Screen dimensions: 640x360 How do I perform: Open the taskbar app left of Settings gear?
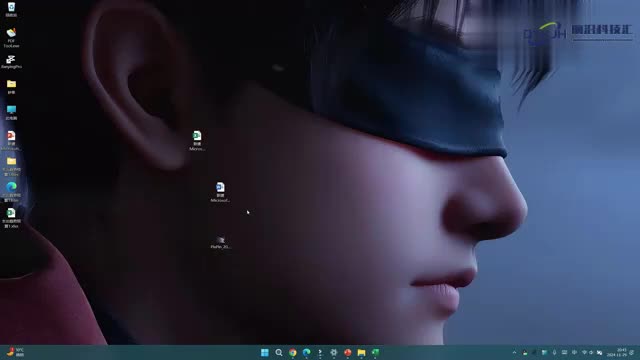(320, 352)
